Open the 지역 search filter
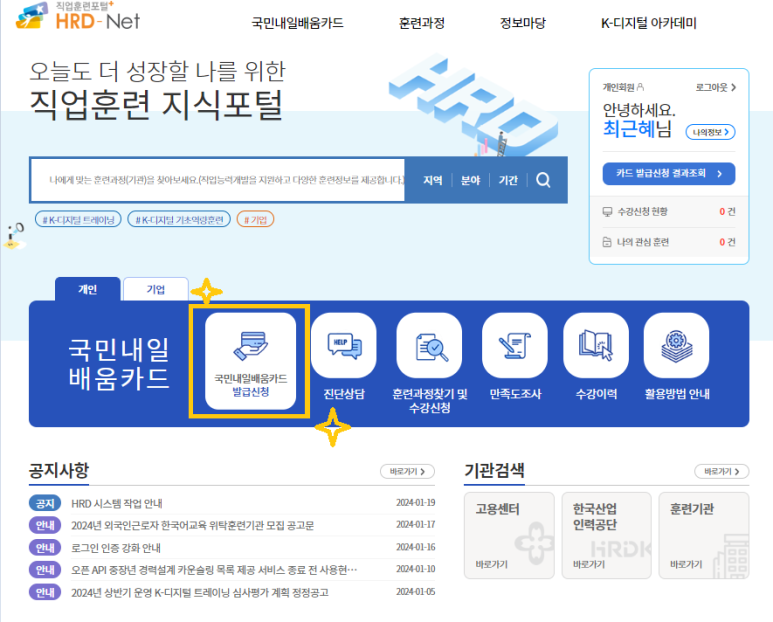 (x=433, y=180)
